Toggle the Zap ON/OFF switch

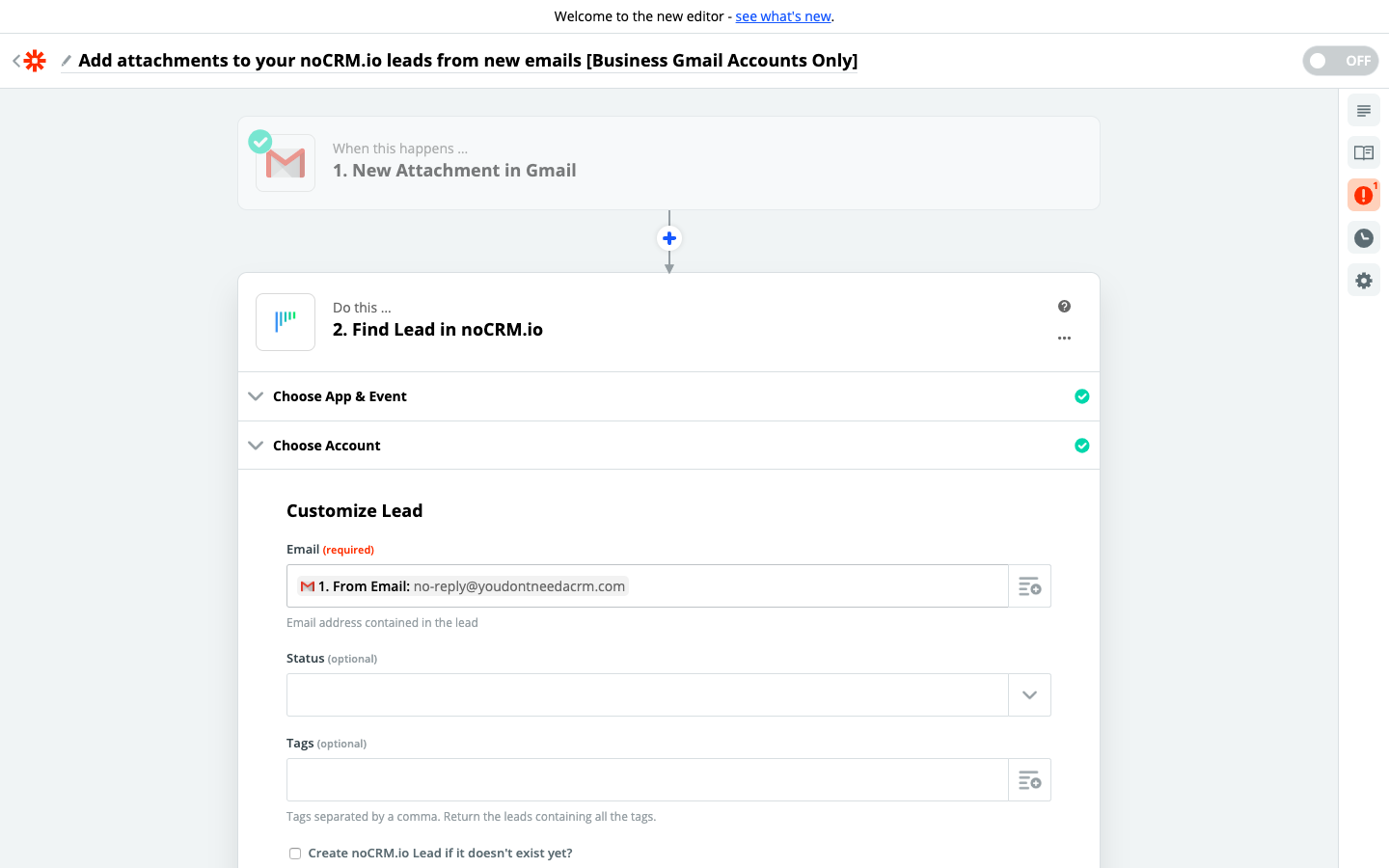tap(1340, 61)
